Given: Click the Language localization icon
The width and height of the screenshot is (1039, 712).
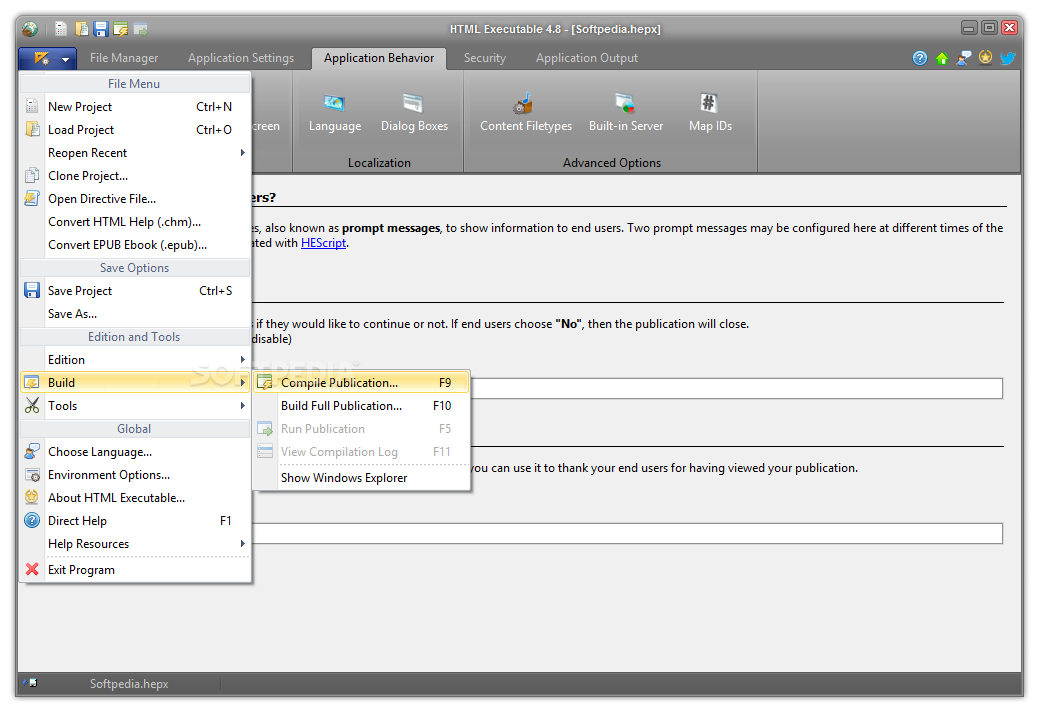Looking at the screenshot, I should [335, 113].
